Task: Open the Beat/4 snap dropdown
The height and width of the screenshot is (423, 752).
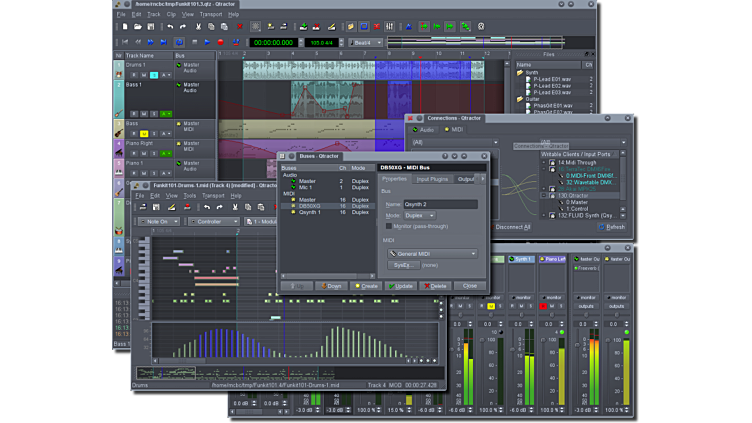Action: tap(365, 43)
